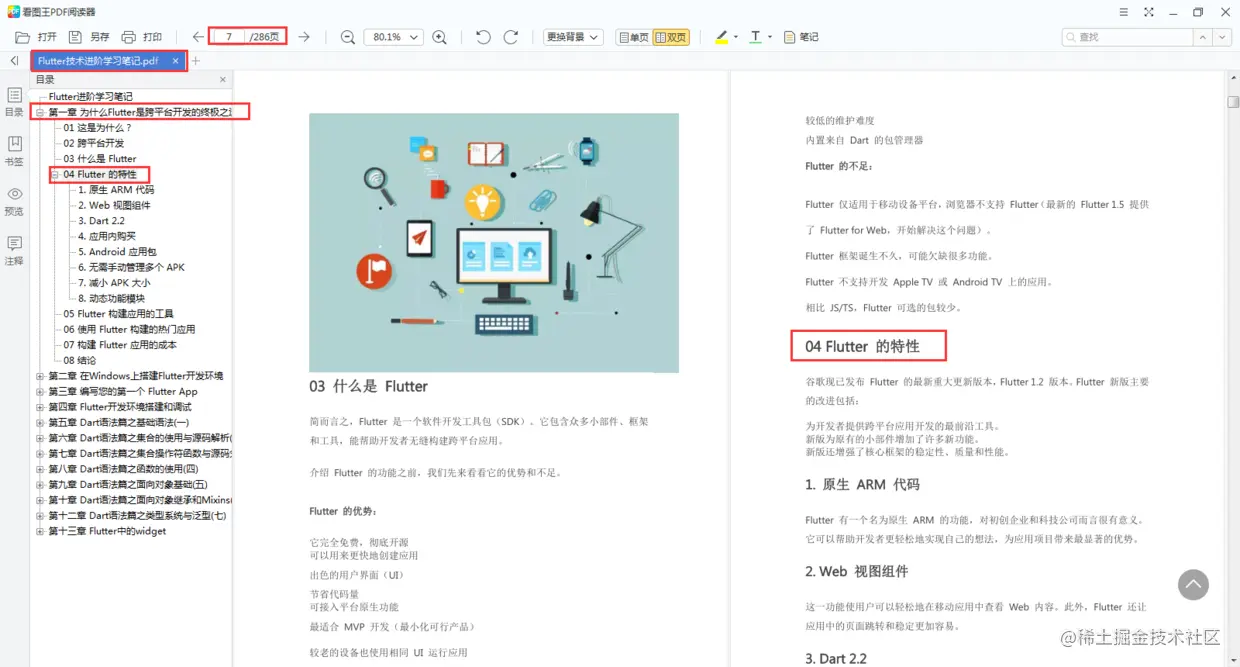The width and height of the screenshot is (1240, 667).
Task: Select 6. 无需手动管理多个 APK entry
Action: [x=132, y=268]
